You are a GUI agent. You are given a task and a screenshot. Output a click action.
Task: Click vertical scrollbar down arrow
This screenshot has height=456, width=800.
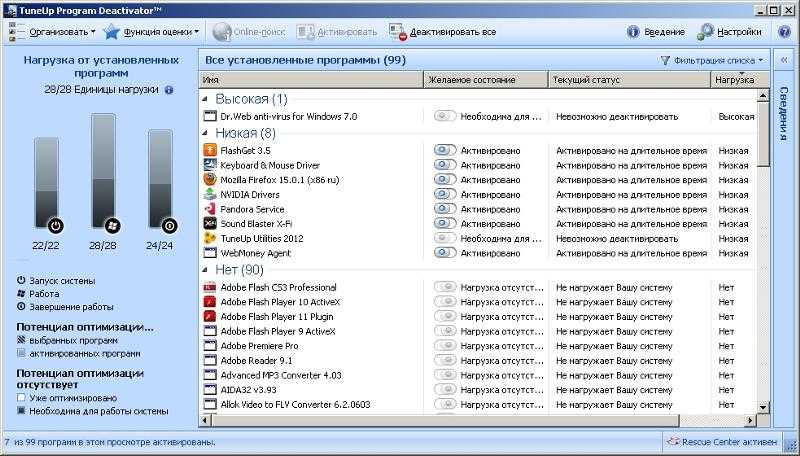pyautogui.click(x=763, y=407)
